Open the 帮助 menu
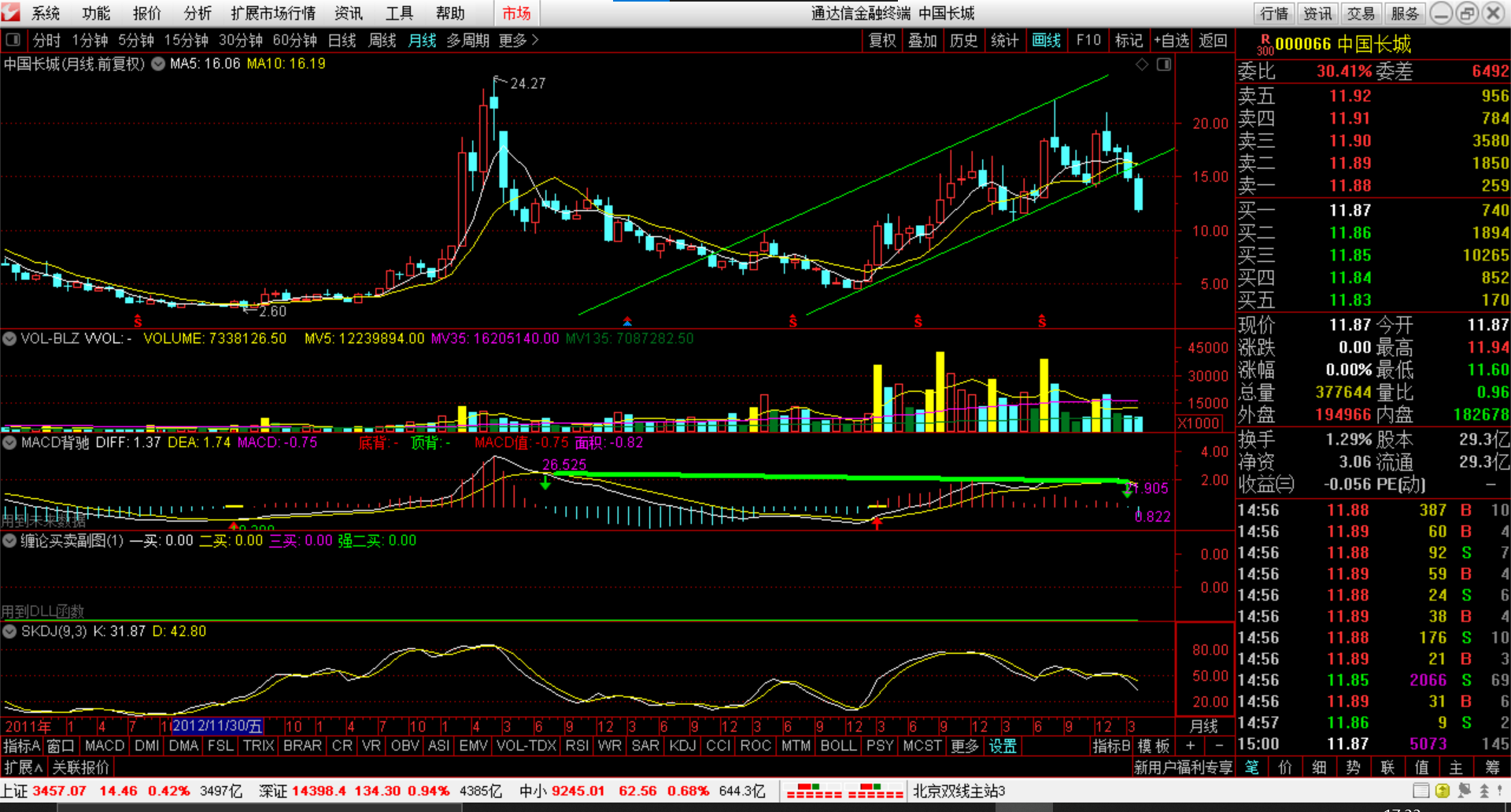 click(x=450, y=13)
